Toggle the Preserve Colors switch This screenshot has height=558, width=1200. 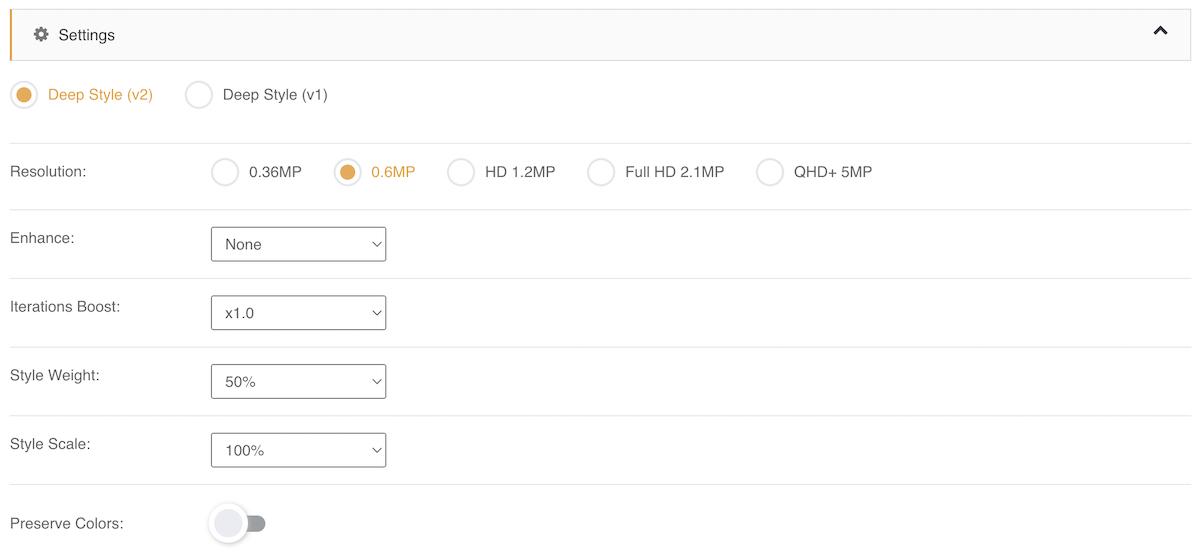238,523
